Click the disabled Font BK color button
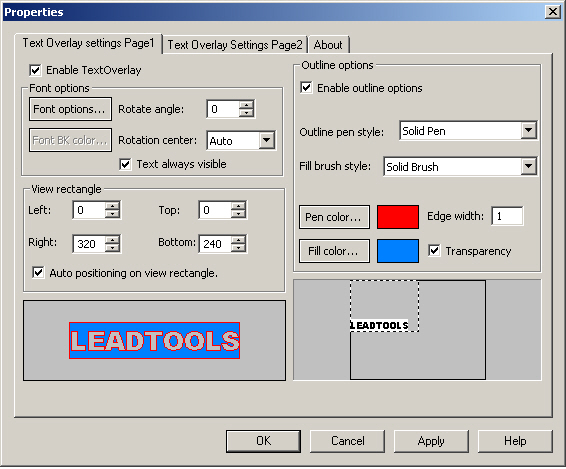The image size is (566, 469). (70, 140)
